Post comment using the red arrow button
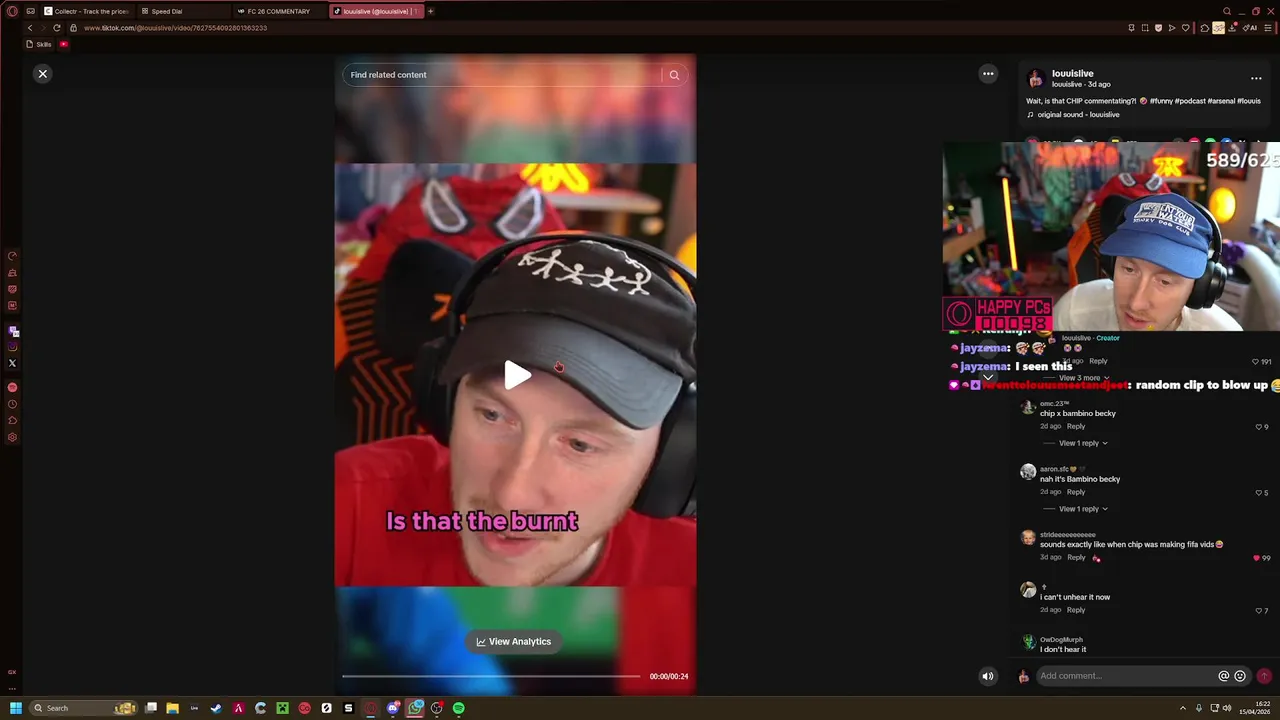The height and width of the screenshot is (720, 1280). (1264, 676)
